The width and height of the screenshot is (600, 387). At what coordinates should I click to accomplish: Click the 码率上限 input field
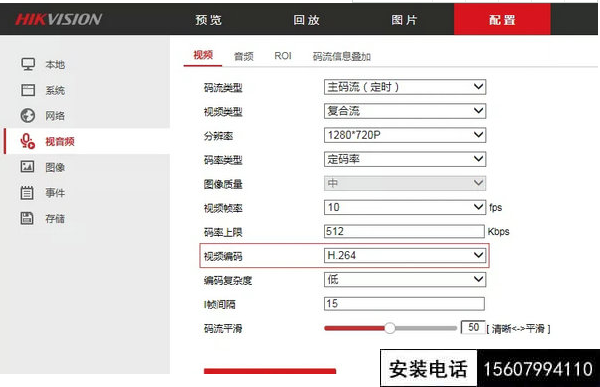click(x=404, y=231)
